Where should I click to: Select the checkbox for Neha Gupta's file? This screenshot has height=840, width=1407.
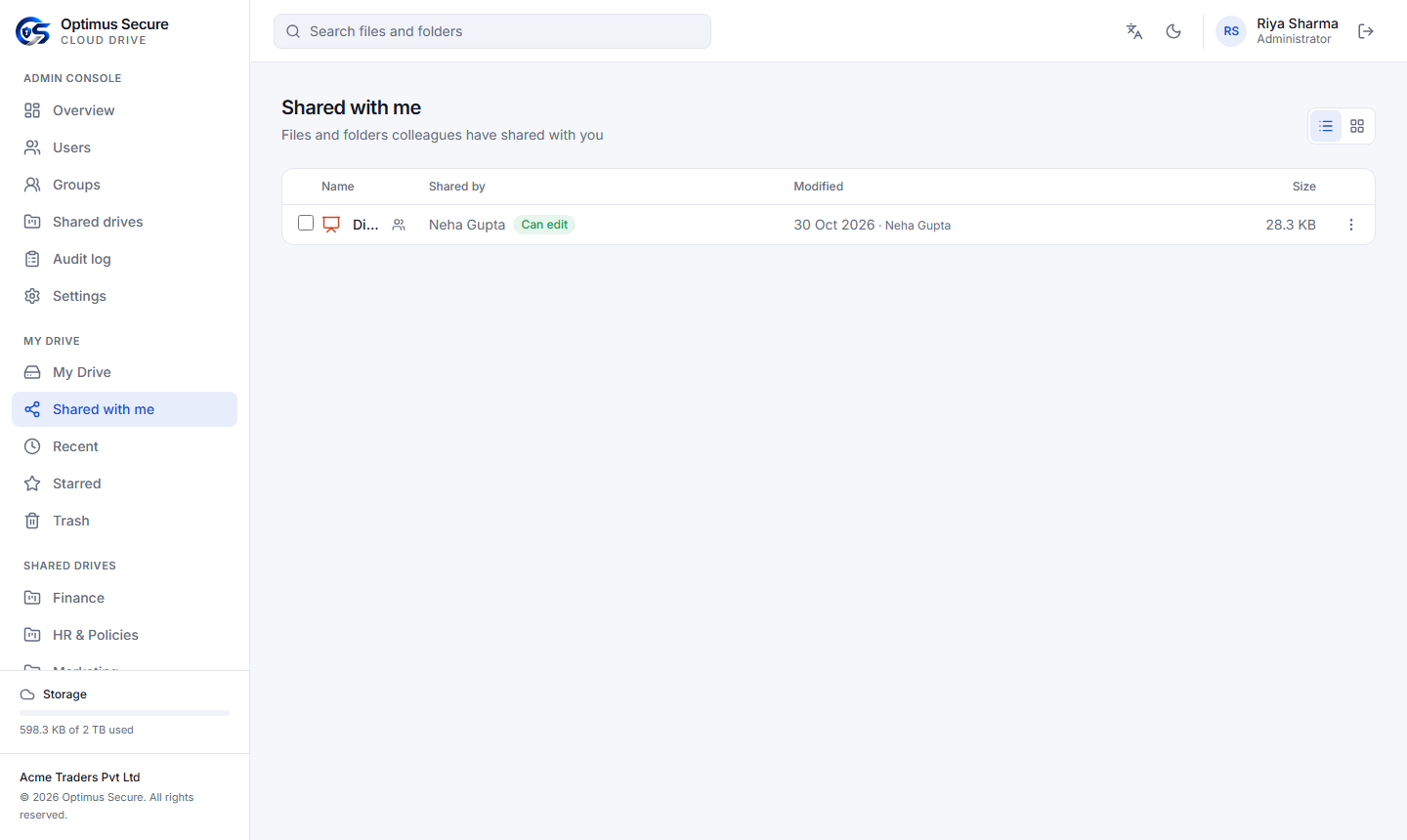tap(306, 224)
